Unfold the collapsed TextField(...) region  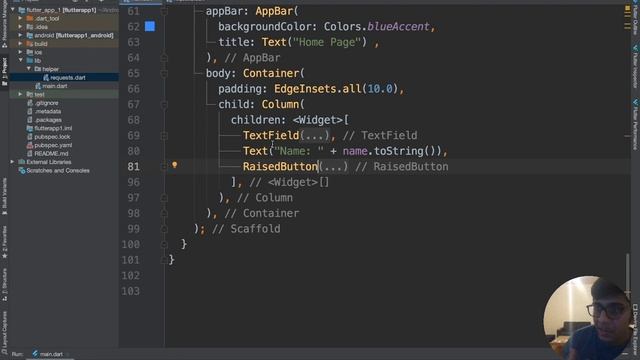[315, 136]
